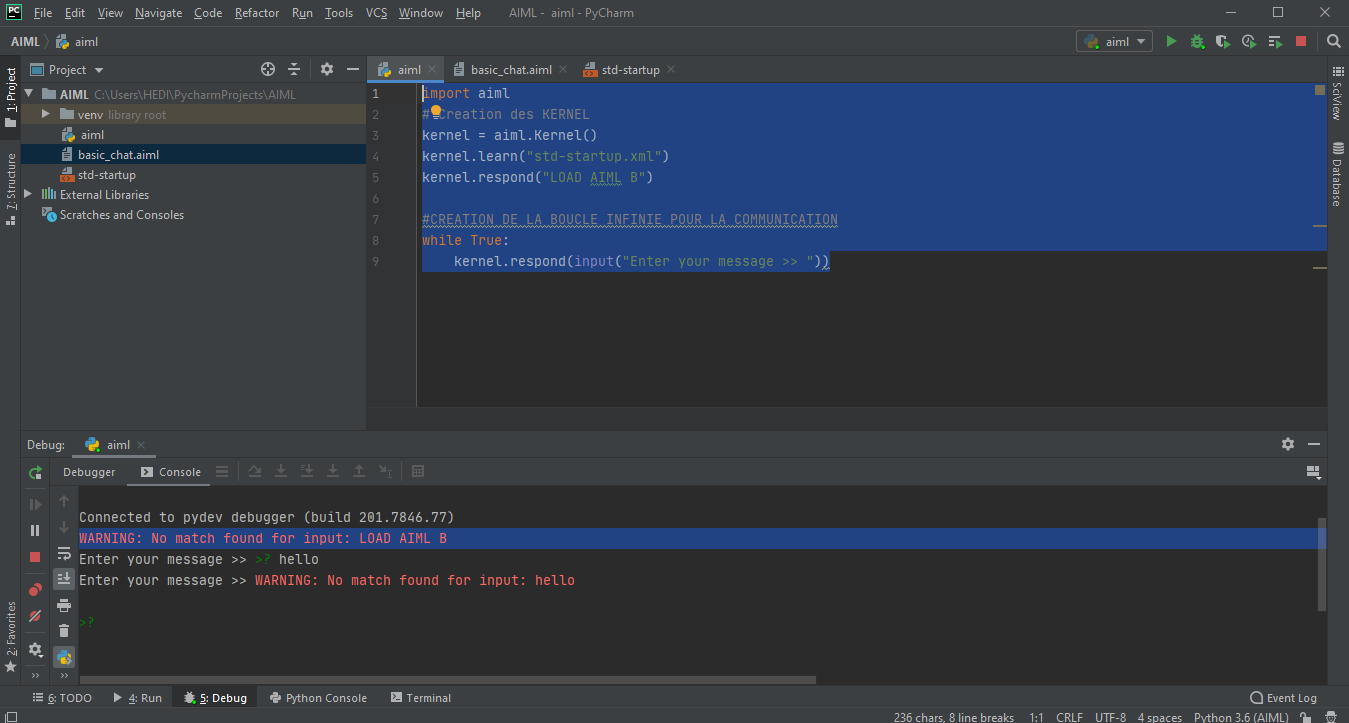1349x723 pixels.
Task: Open Debug panel settings gear
Action: point(1288,444)
